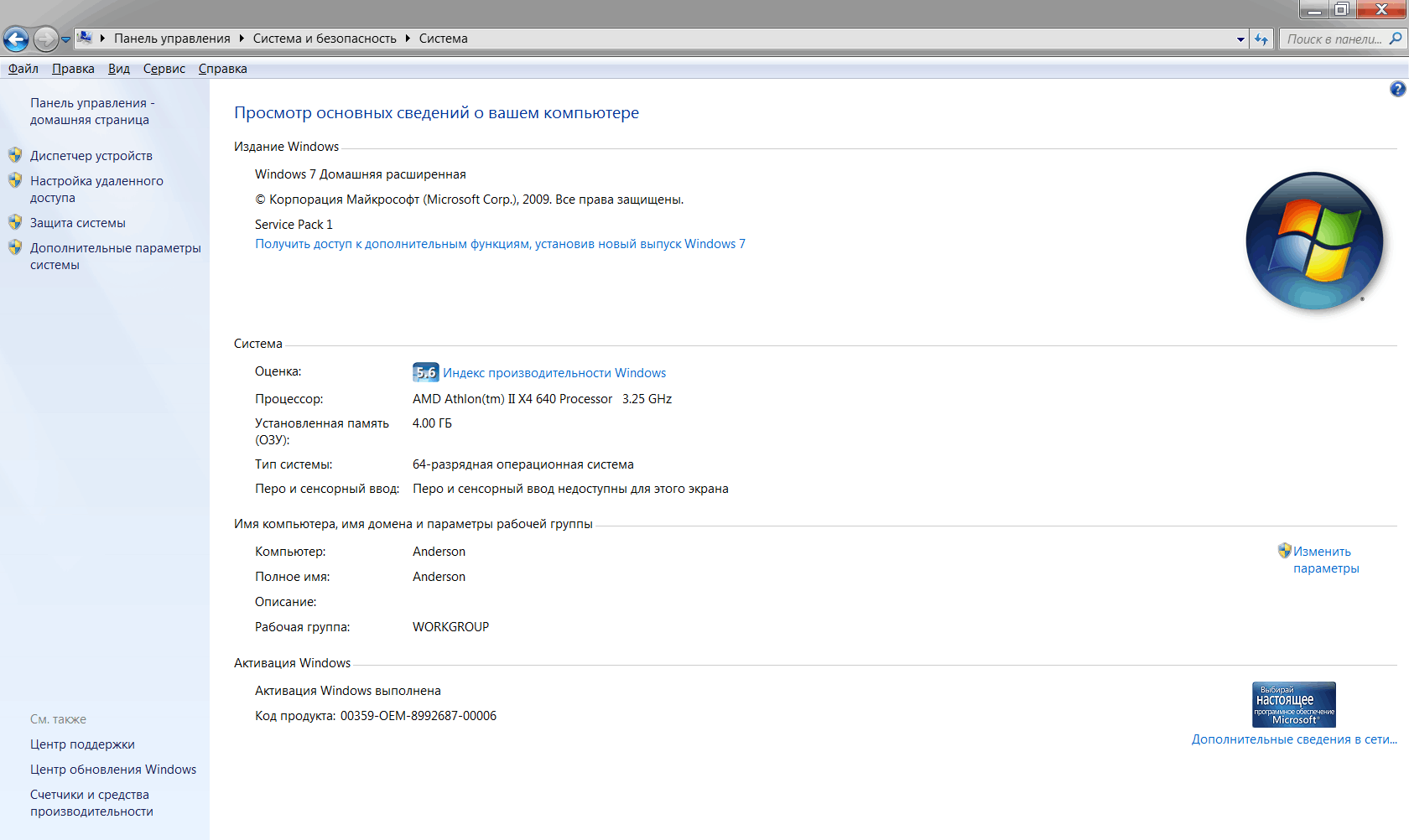Click shield icon beside Защита системы

(15, 222)
